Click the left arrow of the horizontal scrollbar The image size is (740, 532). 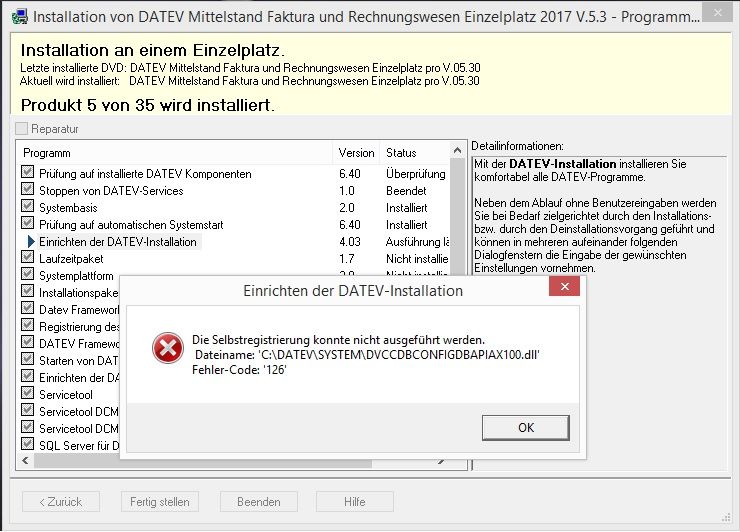click(x=25, y=462)
